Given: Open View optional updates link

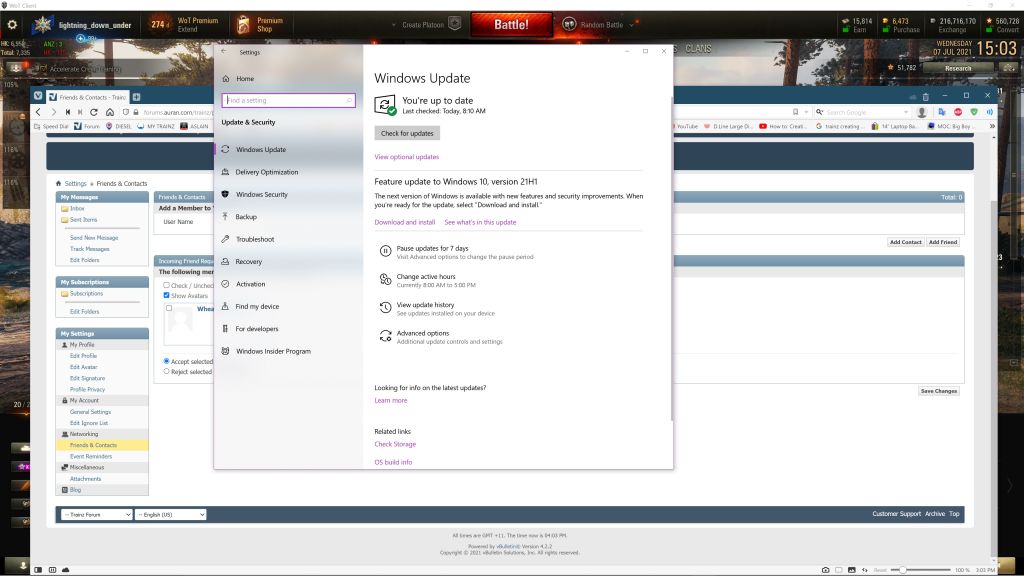Looking at the screenshot, I should (406, 157).
